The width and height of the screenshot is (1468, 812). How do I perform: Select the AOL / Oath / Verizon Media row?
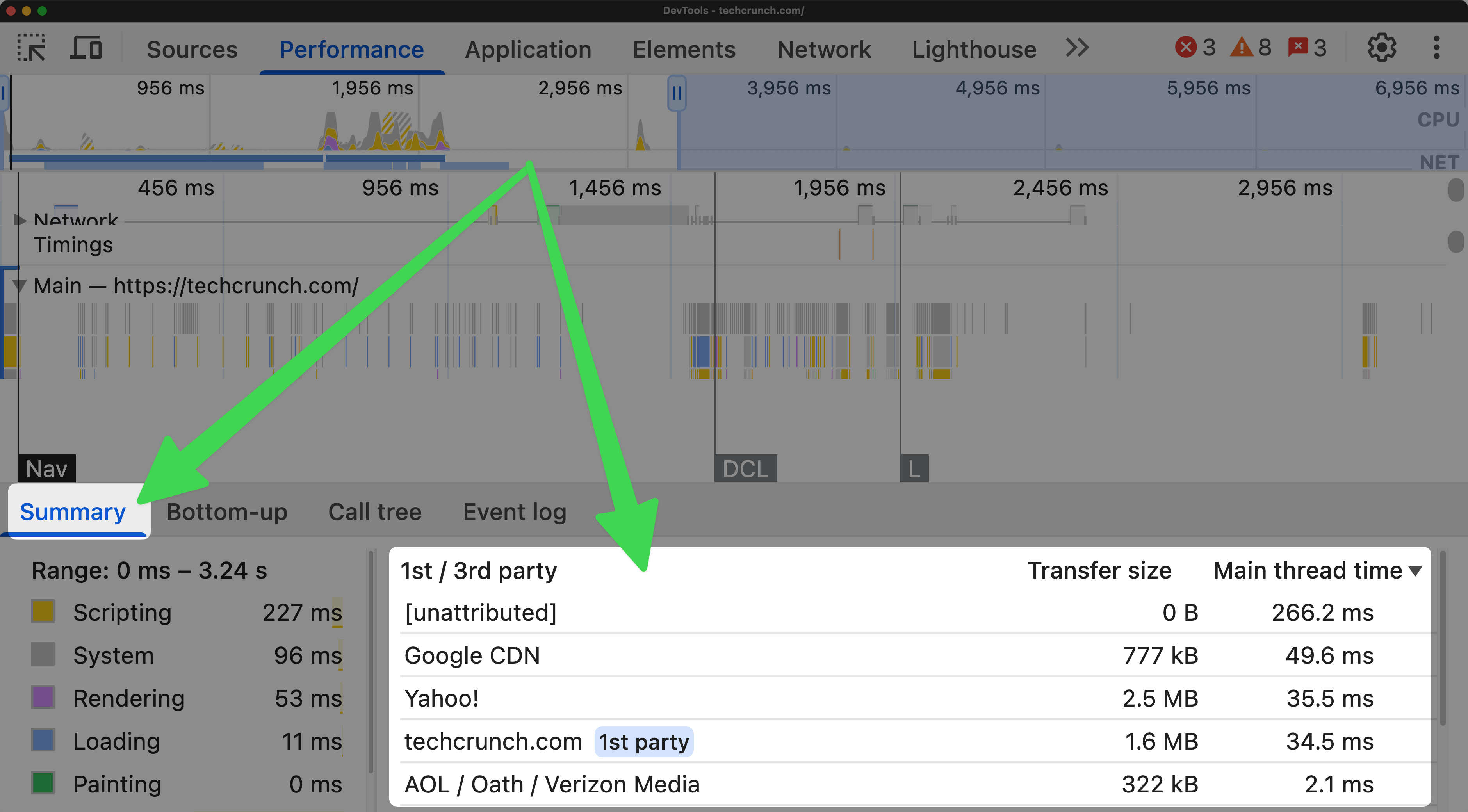click(x=915, y=784)
